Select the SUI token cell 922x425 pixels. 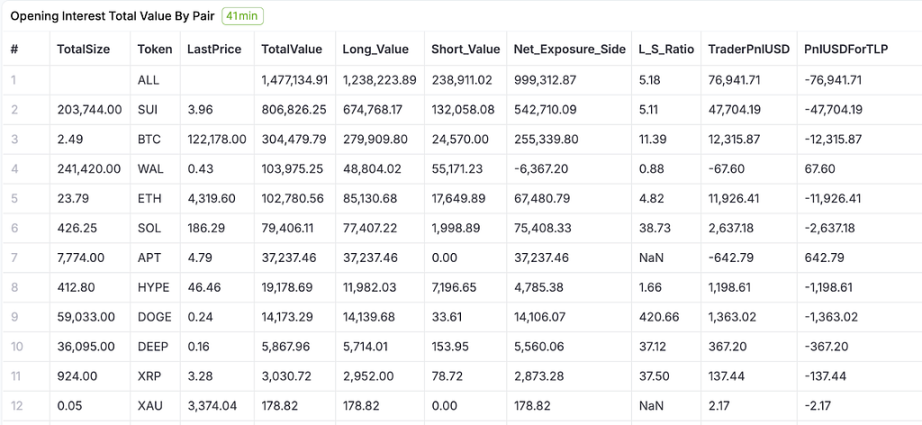tap(148, 110)
